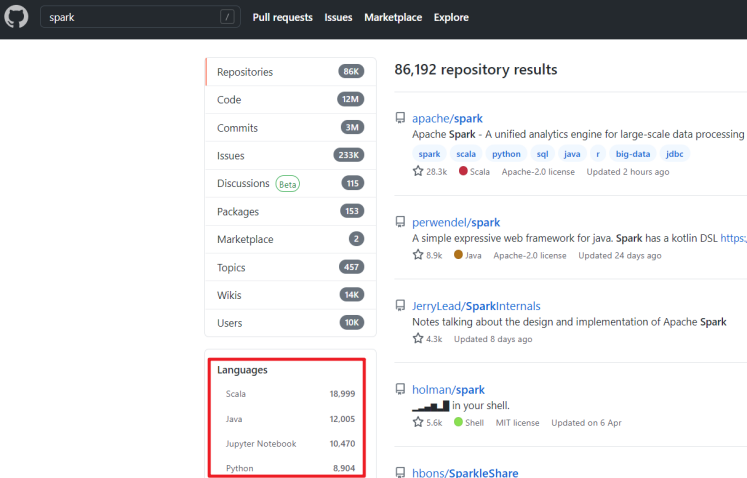
Task: Click the jdbc topic tag
Action: tap(674, 154)
